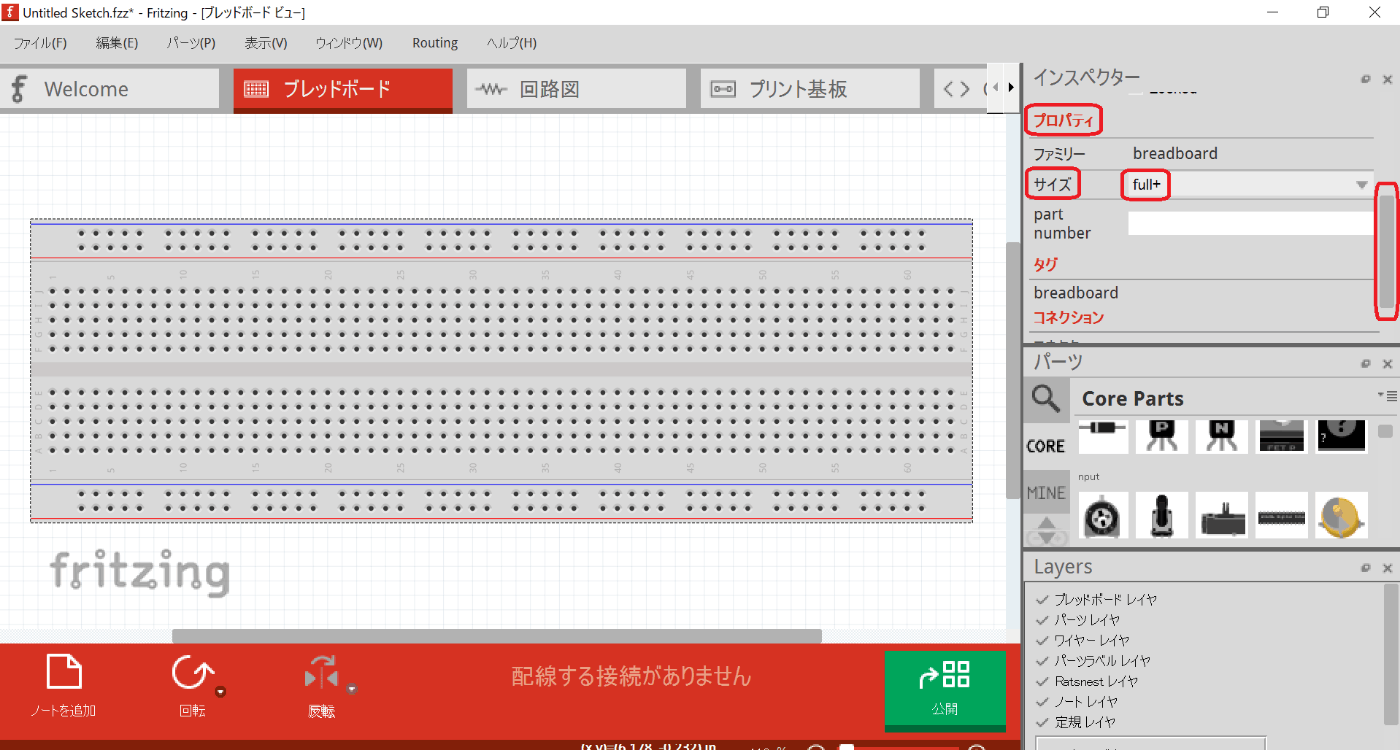Toggle パーツラベル レイヤ visibility

pos(1042,661)
